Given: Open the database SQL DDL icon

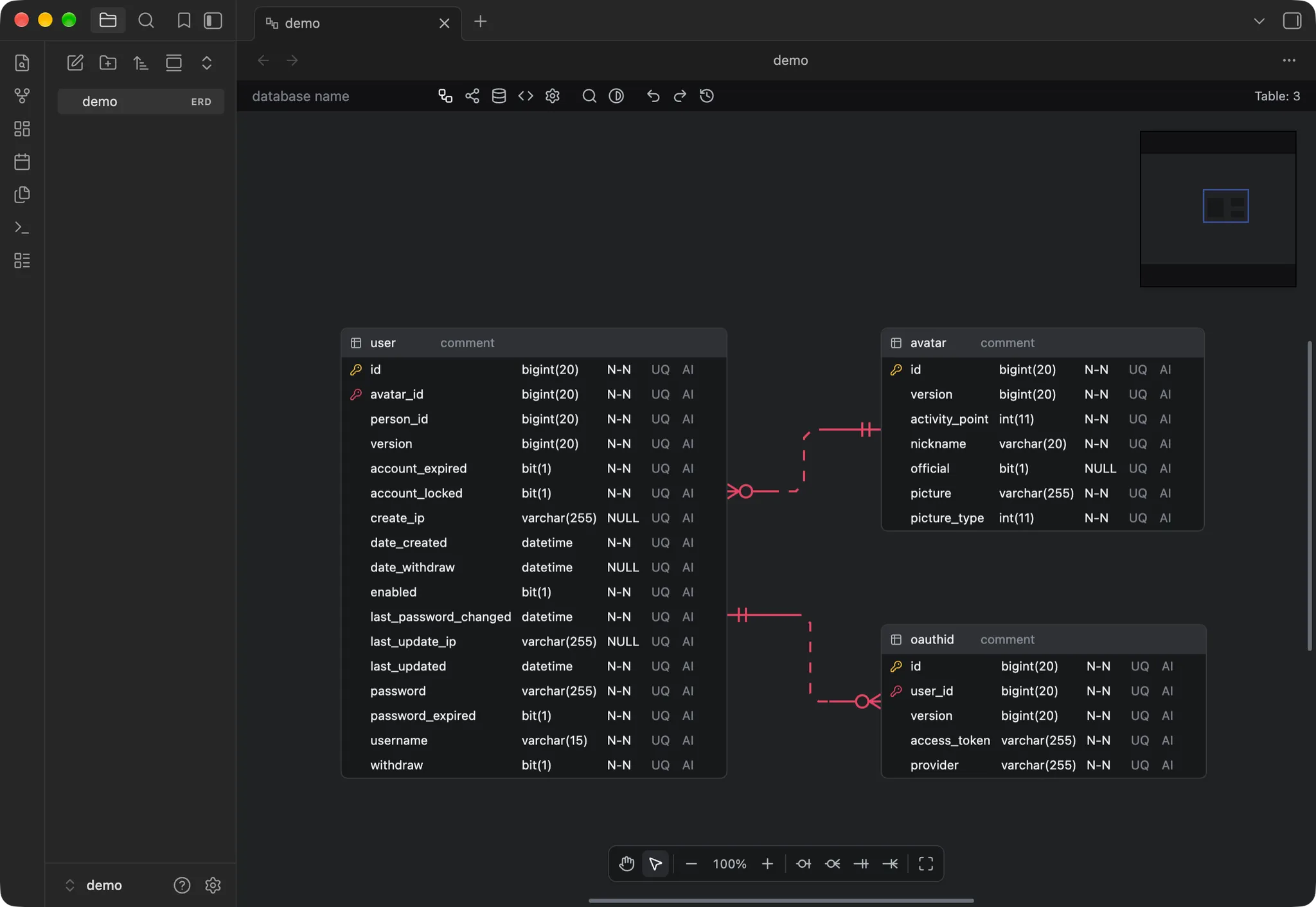Looking at the screenshot, I should coord(499,96).
